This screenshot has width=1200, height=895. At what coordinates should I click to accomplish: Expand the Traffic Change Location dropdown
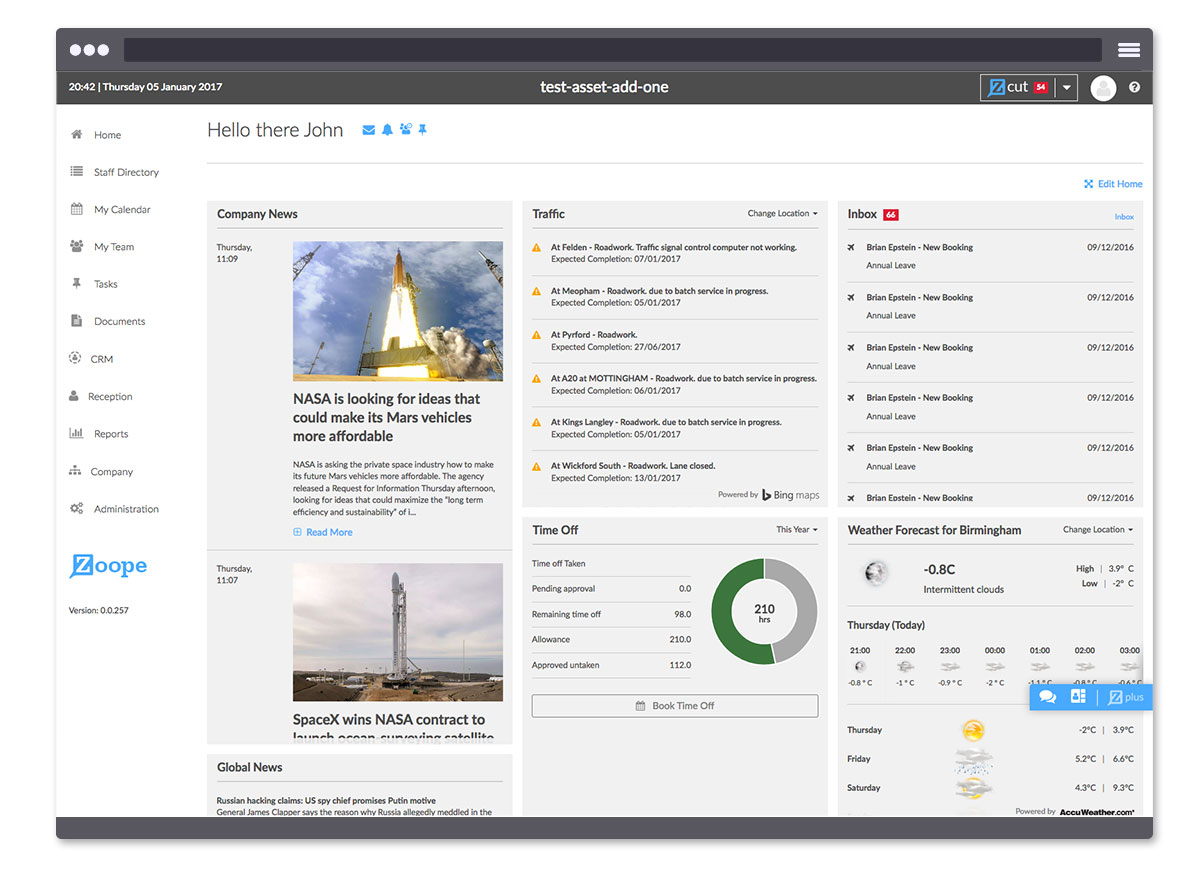click(x=782, y=214)
